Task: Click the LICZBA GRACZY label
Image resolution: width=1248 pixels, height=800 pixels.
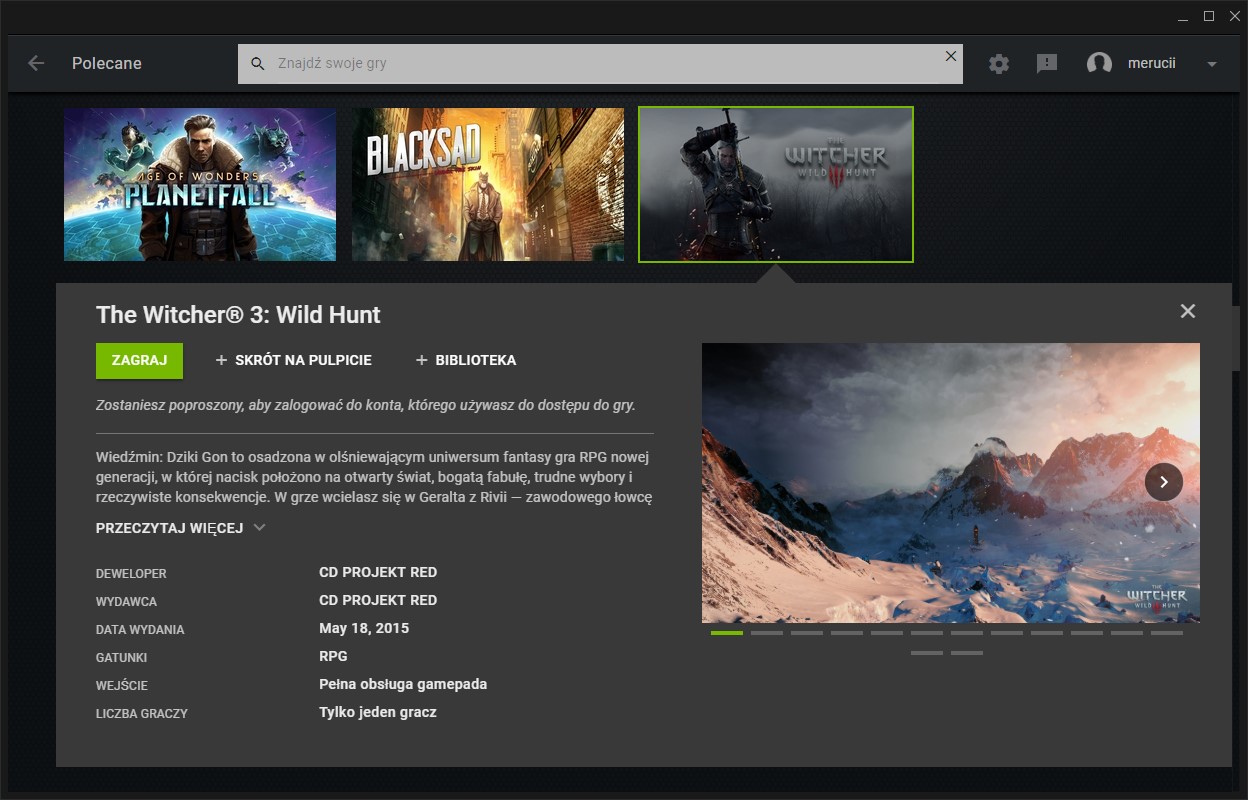Action: pyautogui.click(x=142, y=714)
